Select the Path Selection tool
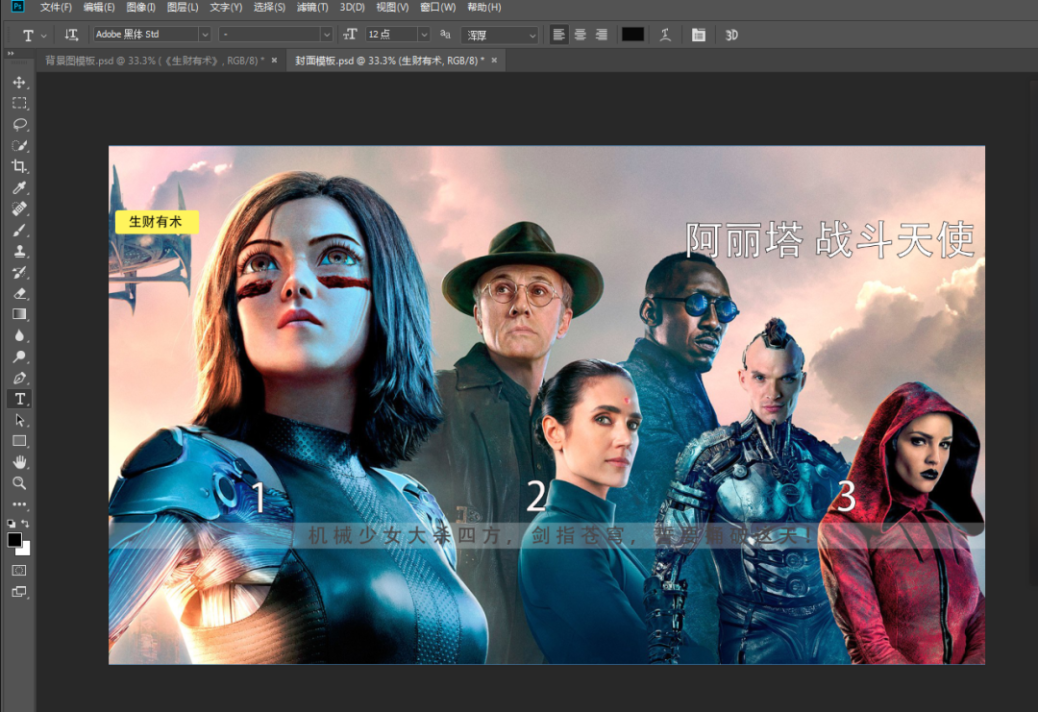Viewport: 1038px width, 712px height. point(19,420)
